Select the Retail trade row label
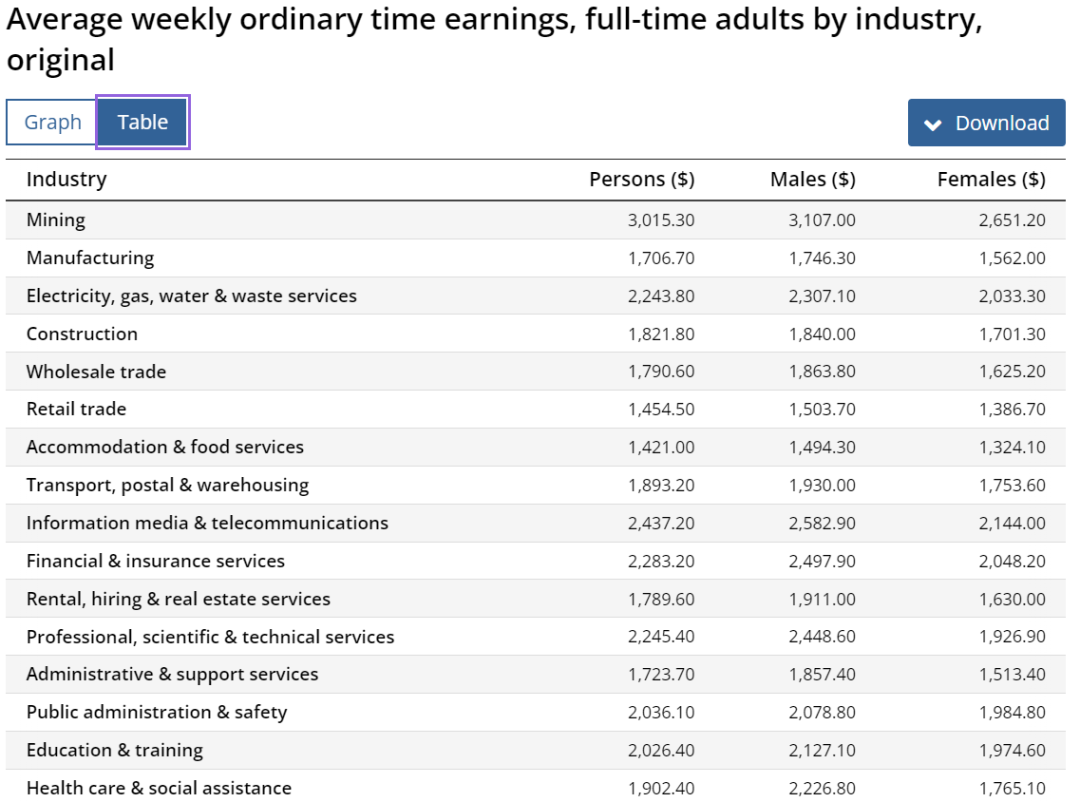Viewport: 1080px width, 802px height. 76,409
